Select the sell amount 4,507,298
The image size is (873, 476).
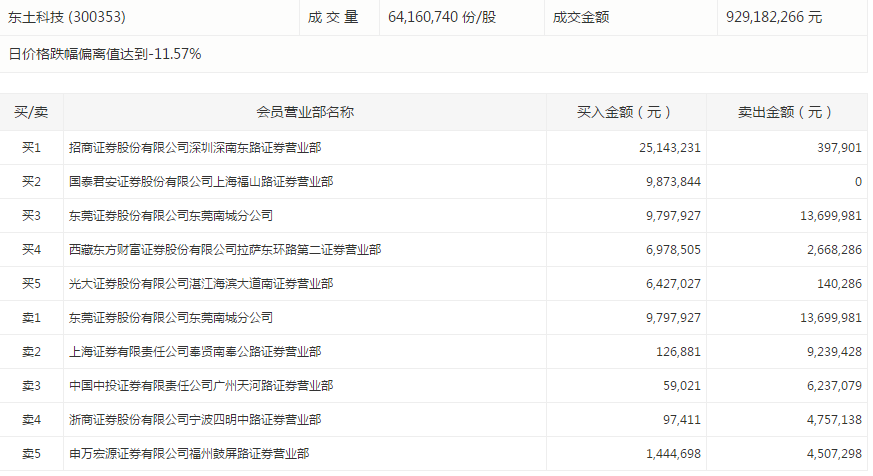pyautogui.click(x=835, y=453)
